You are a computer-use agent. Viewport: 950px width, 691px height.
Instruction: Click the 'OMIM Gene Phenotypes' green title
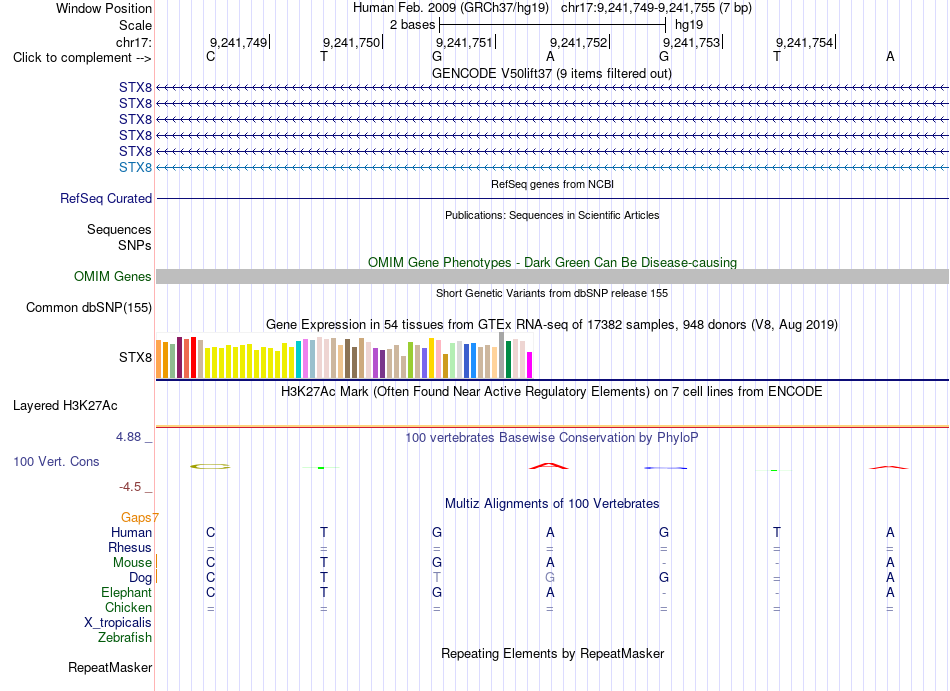pyautogui.click(x=552, y=262)
